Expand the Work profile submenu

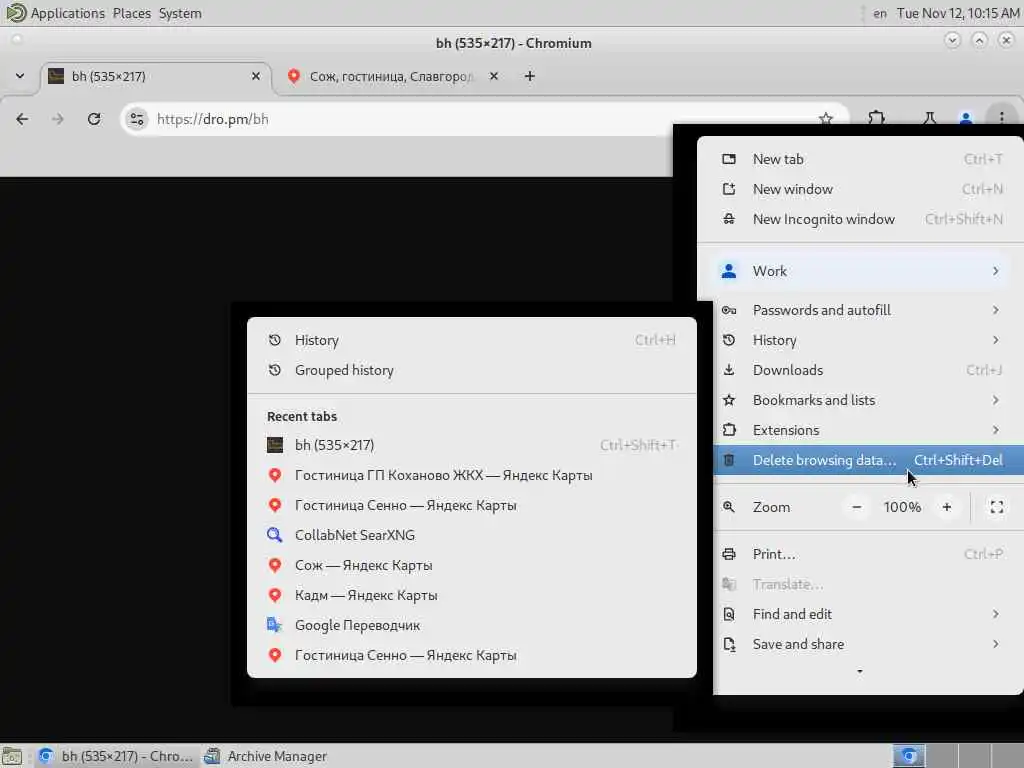(862, 271)
